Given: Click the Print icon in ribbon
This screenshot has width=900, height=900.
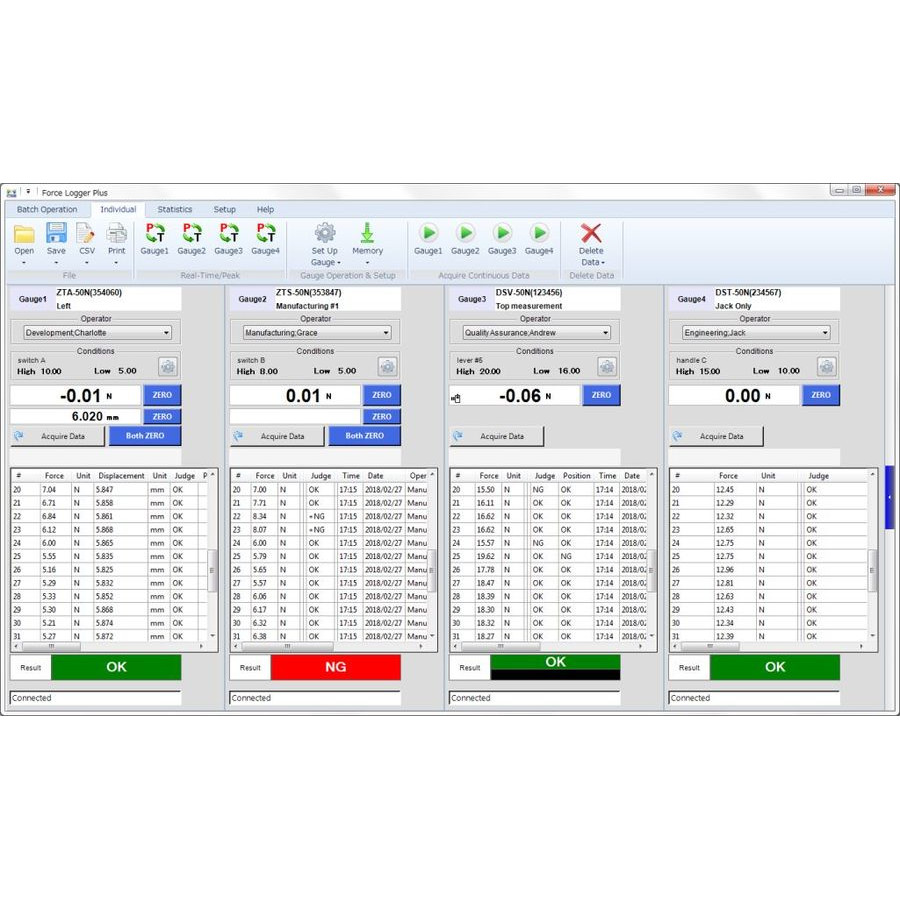Looking at the screenshot, I should coord(117,235).
